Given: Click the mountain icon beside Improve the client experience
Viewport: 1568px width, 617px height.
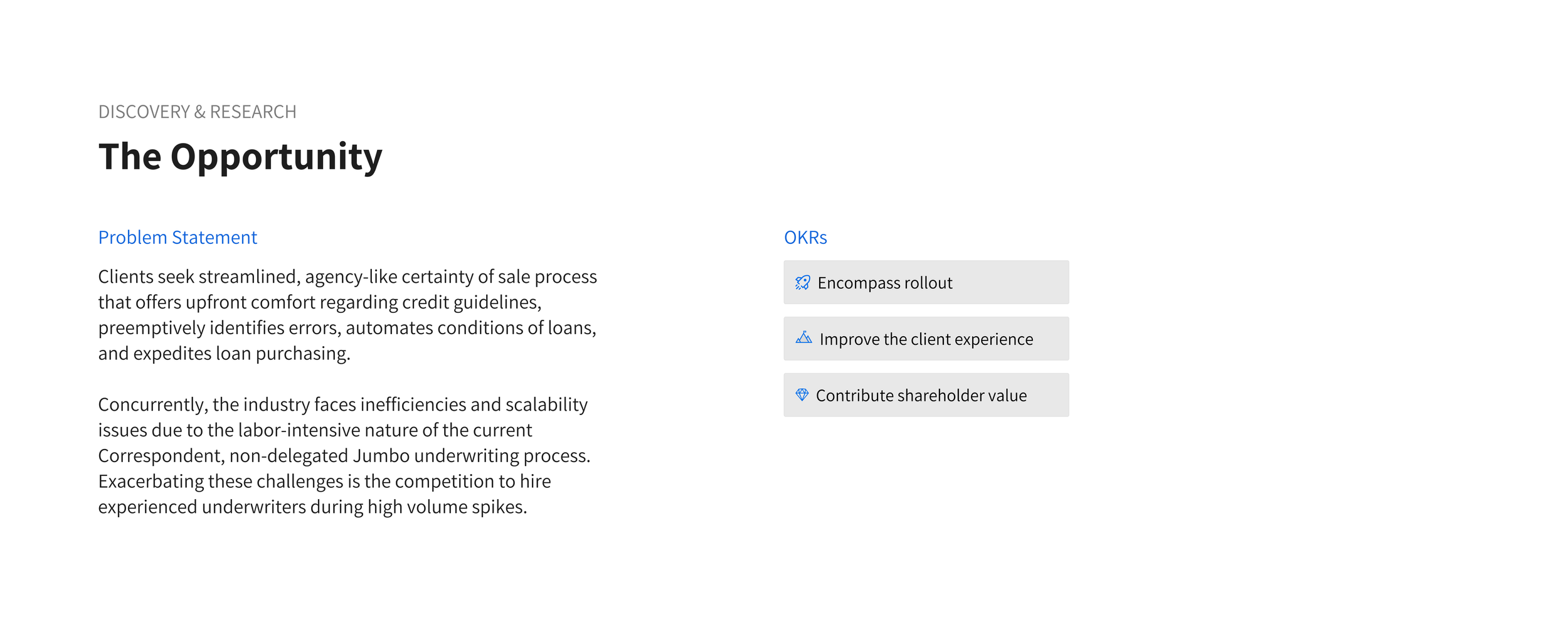Looking at the screenshot, I should click(803, 337).
